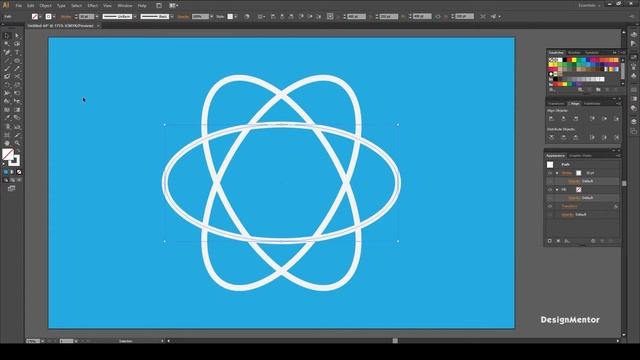
Task: Select the Paintbrush tool
Action: click(7, 69)
